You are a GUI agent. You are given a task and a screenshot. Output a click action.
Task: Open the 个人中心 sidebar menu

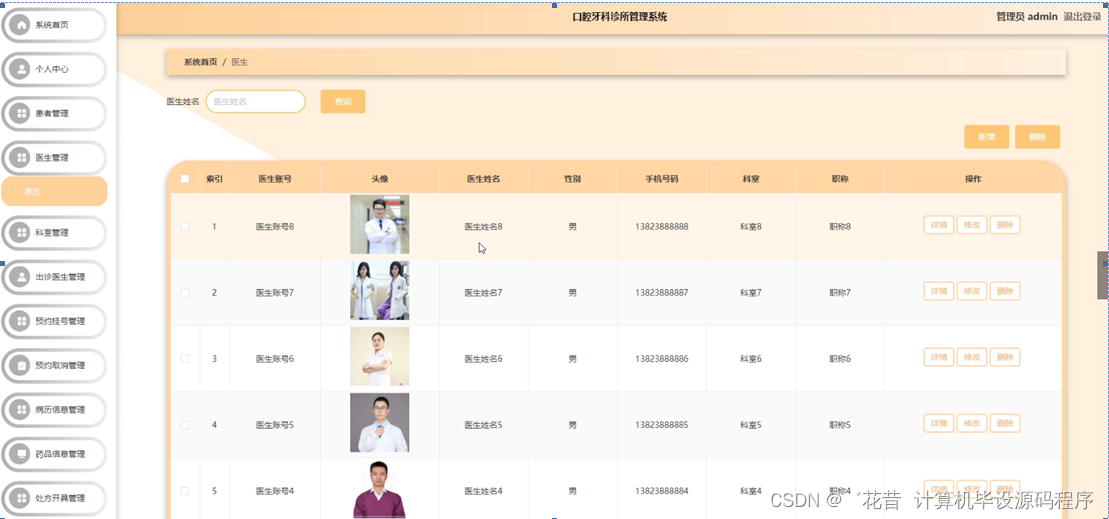[54, 69]
